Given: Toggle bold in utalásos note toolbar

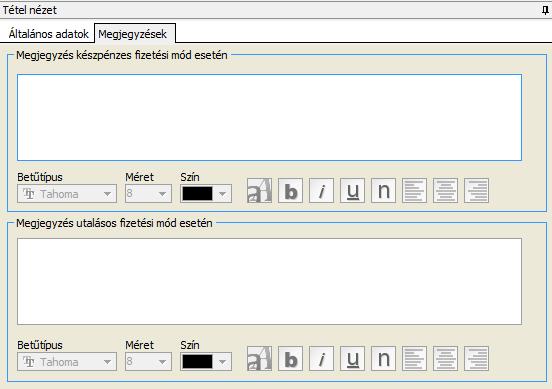Looking at the screenshot, I should (x=290, y=358).
